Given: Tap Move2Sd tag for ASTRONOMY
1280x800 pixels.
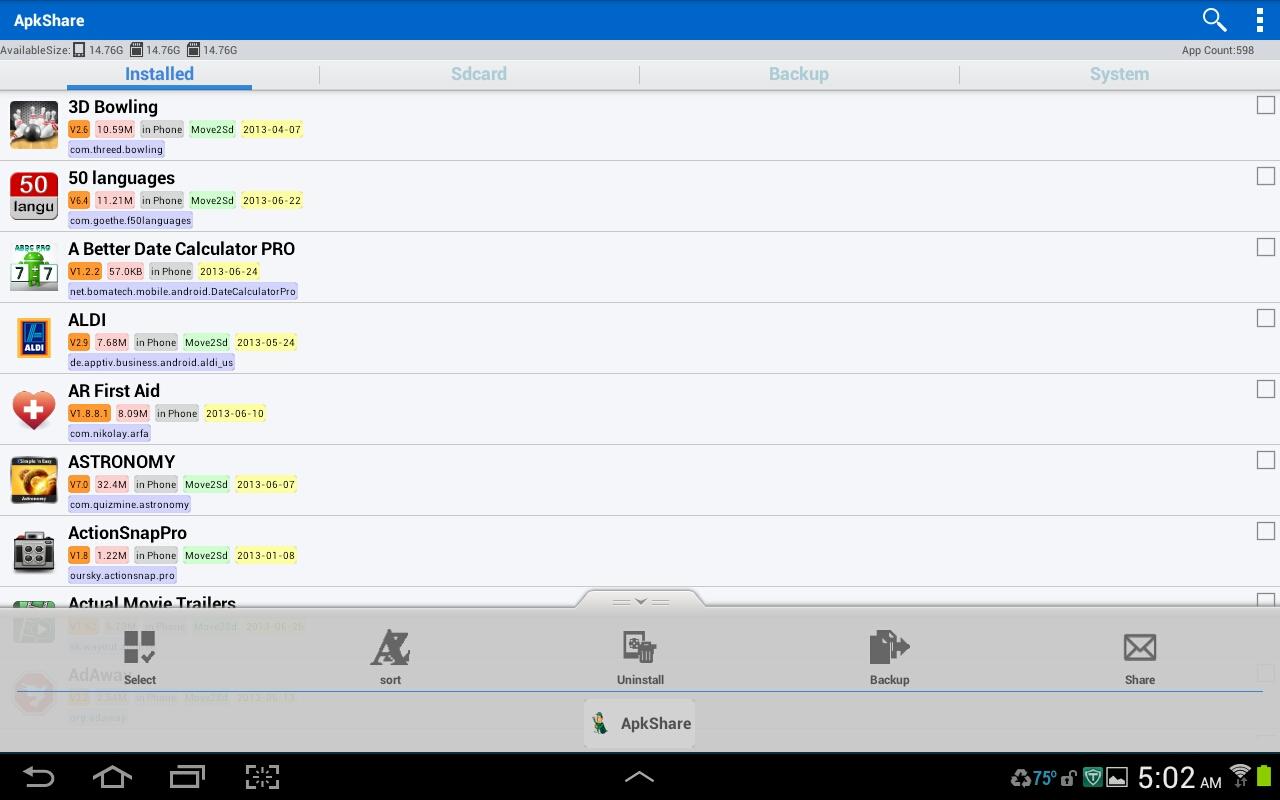Looking at the screenshot, I should [206, 484].
